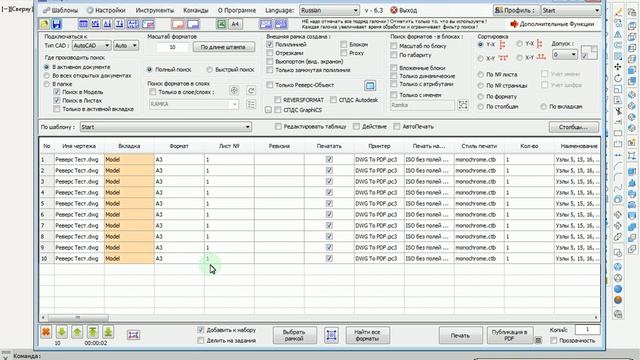Check the Блоком checkbox
This screenshot has height=360, width=640.
click(344, 44)
